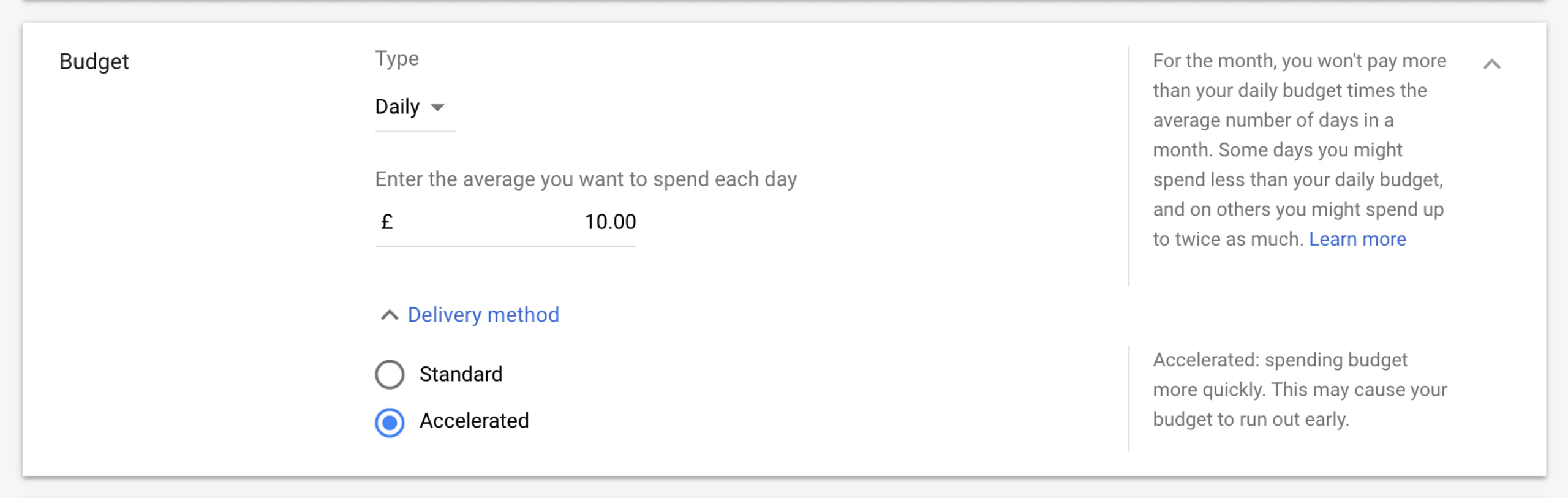Focus the 10.00 daily budget value
1568x498 pixels.
pyautogui.click(x=609, y=222)
